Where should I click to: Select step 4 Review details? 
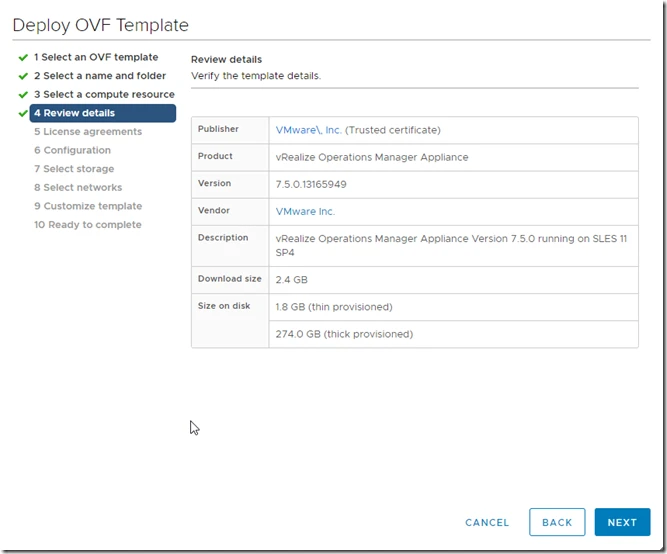pyautogui.click(x=103, y=113)
